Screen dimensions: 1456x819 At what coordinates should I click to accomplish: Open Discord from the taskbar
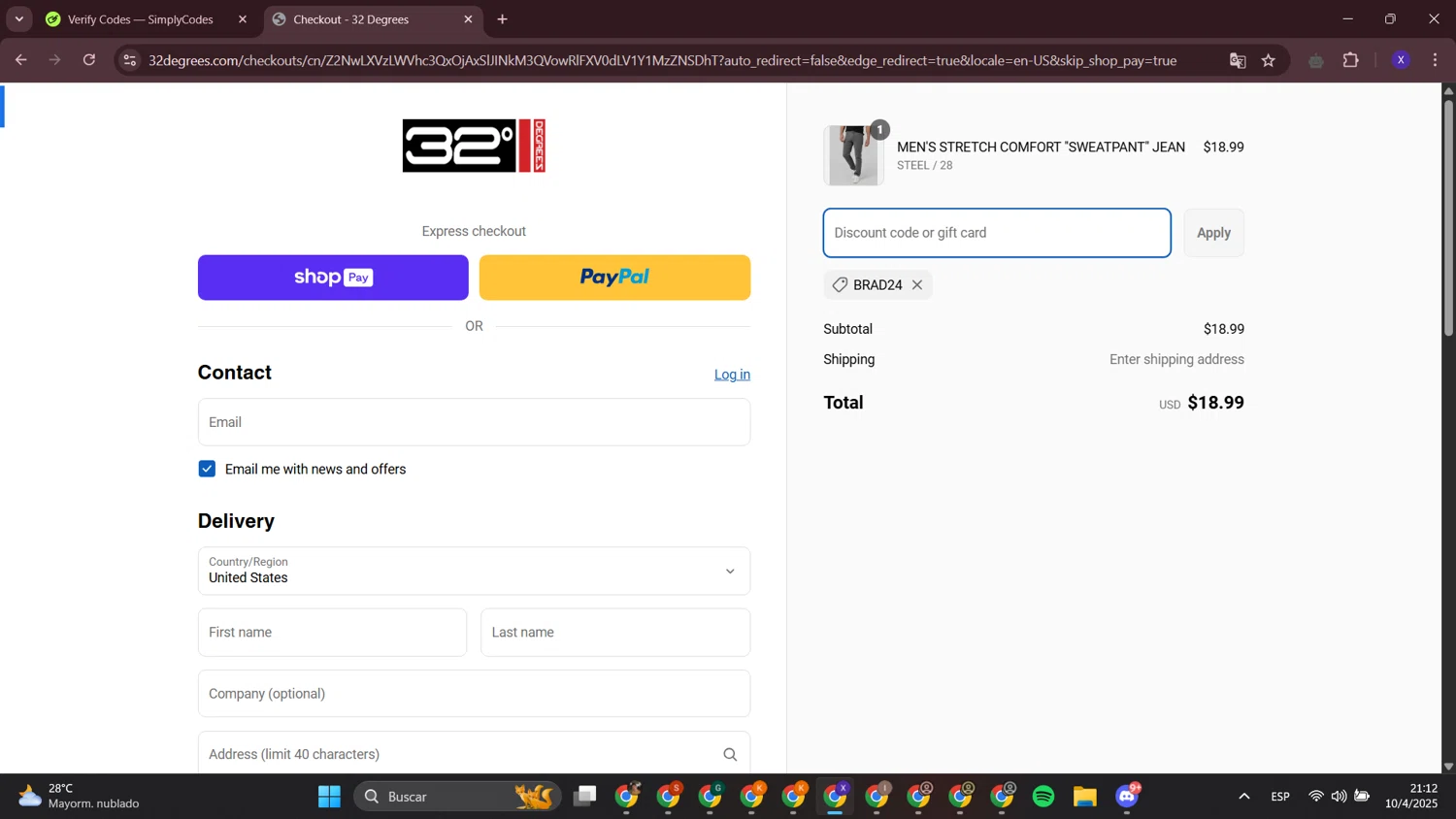1127,797
